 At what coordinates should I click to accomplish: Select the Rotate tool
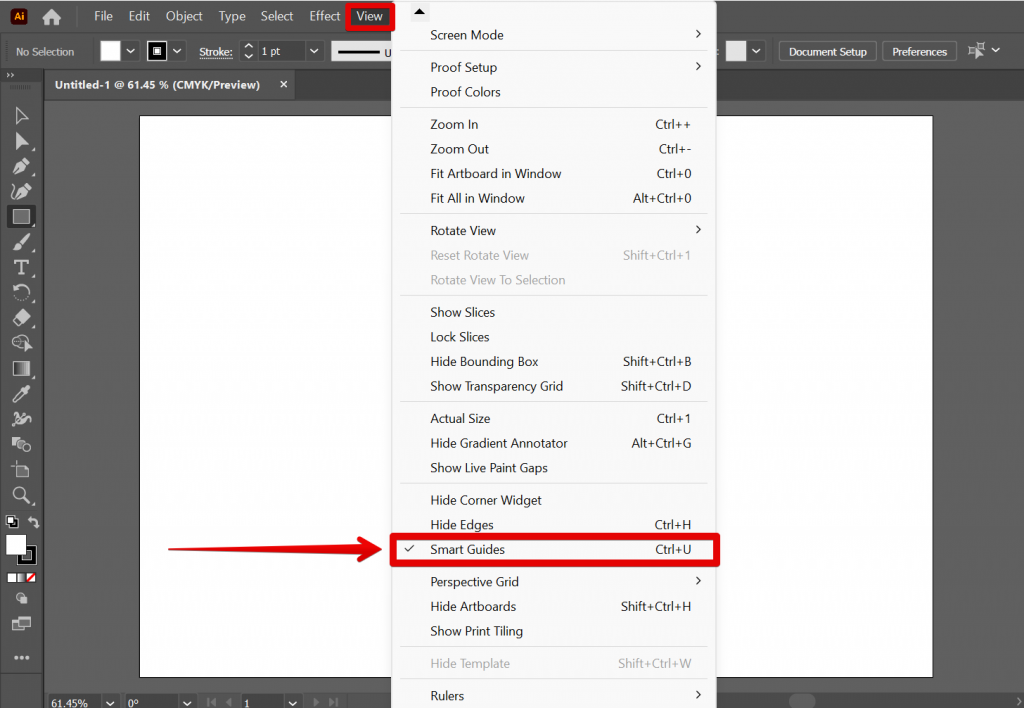pyautogui.click(x=20, y=292)
